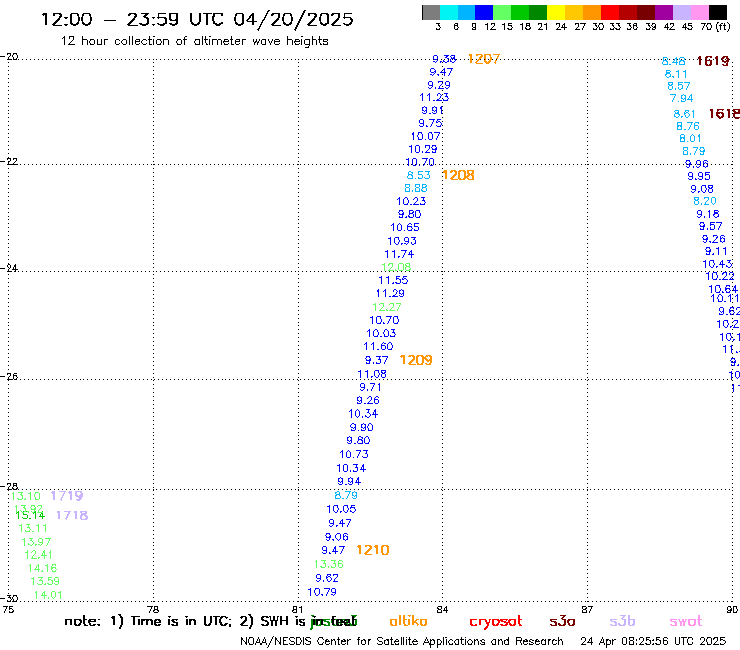Screen dimensions: 740x650
Task: Pick the bright red swatch in the color scale
Action: tap(610, 12)
